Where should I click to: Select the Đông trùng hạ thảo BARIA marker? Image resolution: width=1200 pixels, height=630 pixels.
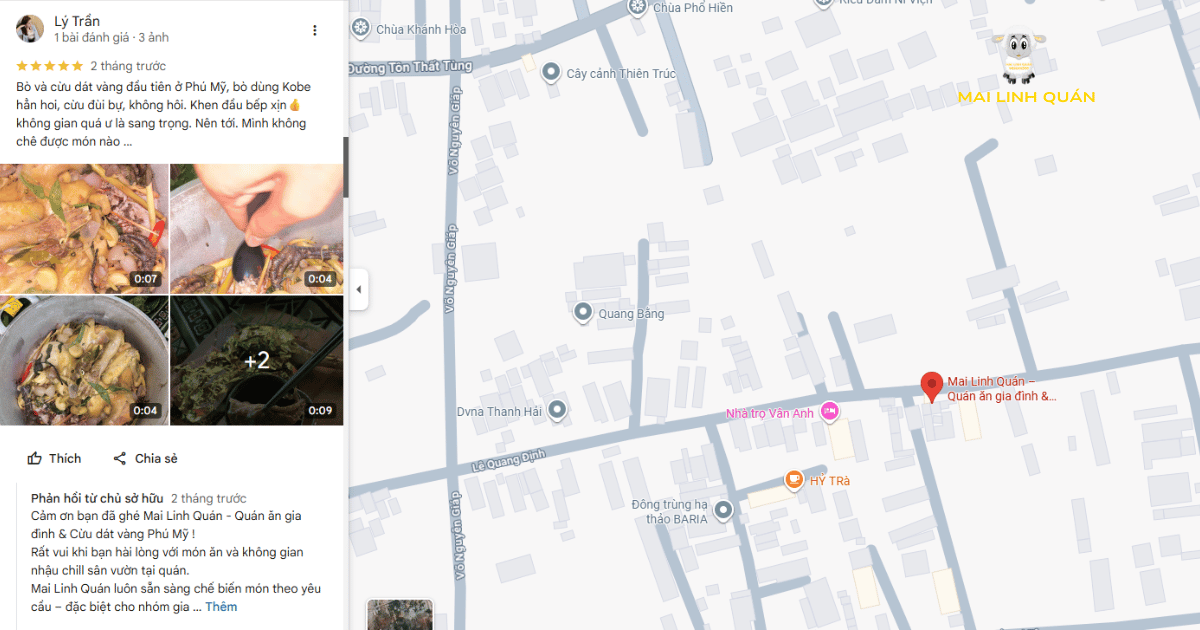tap(723, 511)
